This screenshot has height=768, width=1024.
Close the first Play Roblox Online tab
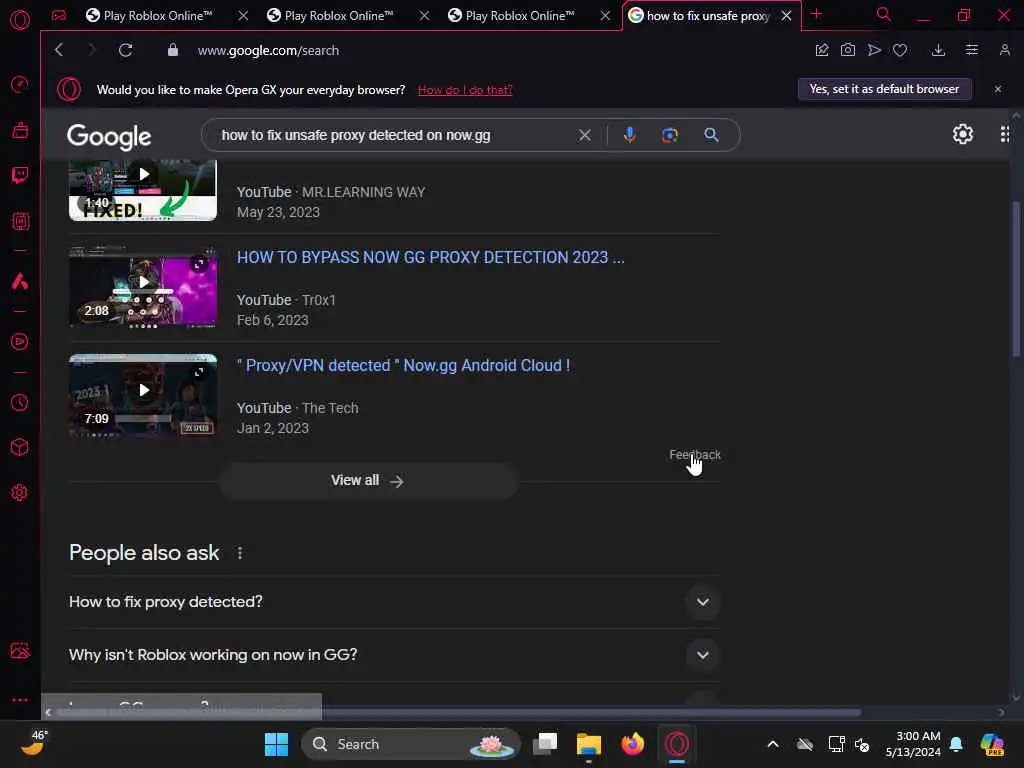[243, 16]
